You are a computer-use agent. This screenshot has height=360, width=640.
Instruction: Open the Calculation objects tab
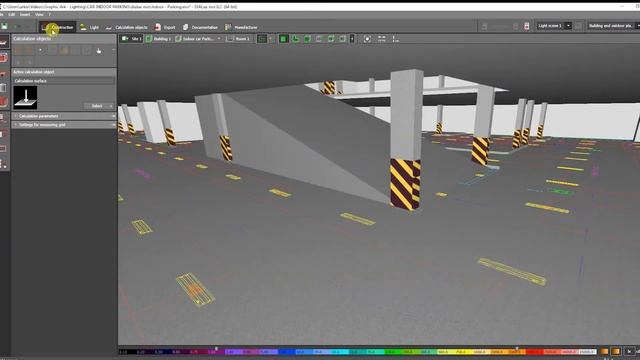pyautogui.click(x=127, y=27)
